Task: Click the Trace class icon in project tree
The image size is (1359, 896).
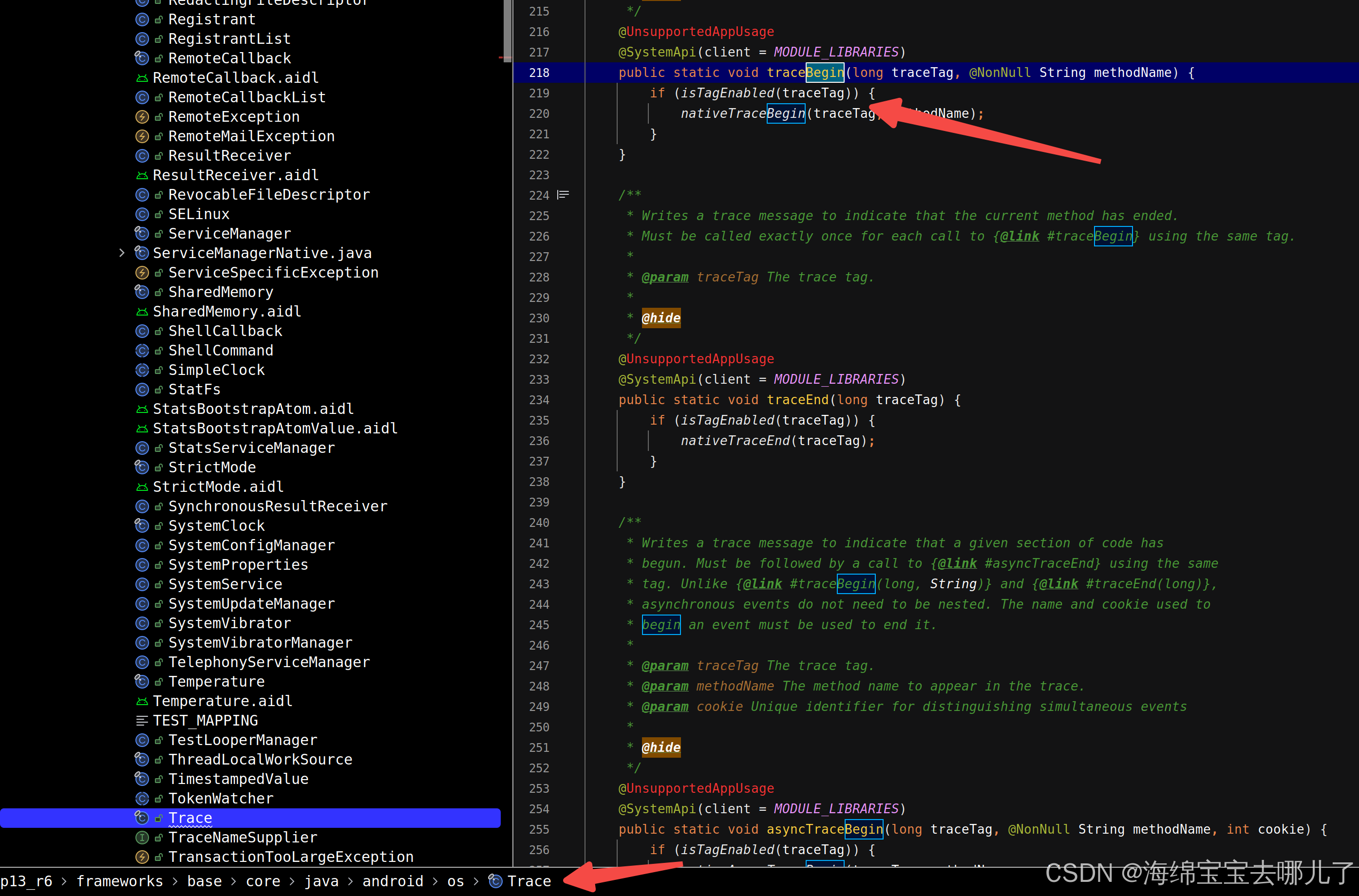Action: tap(142, 818)
